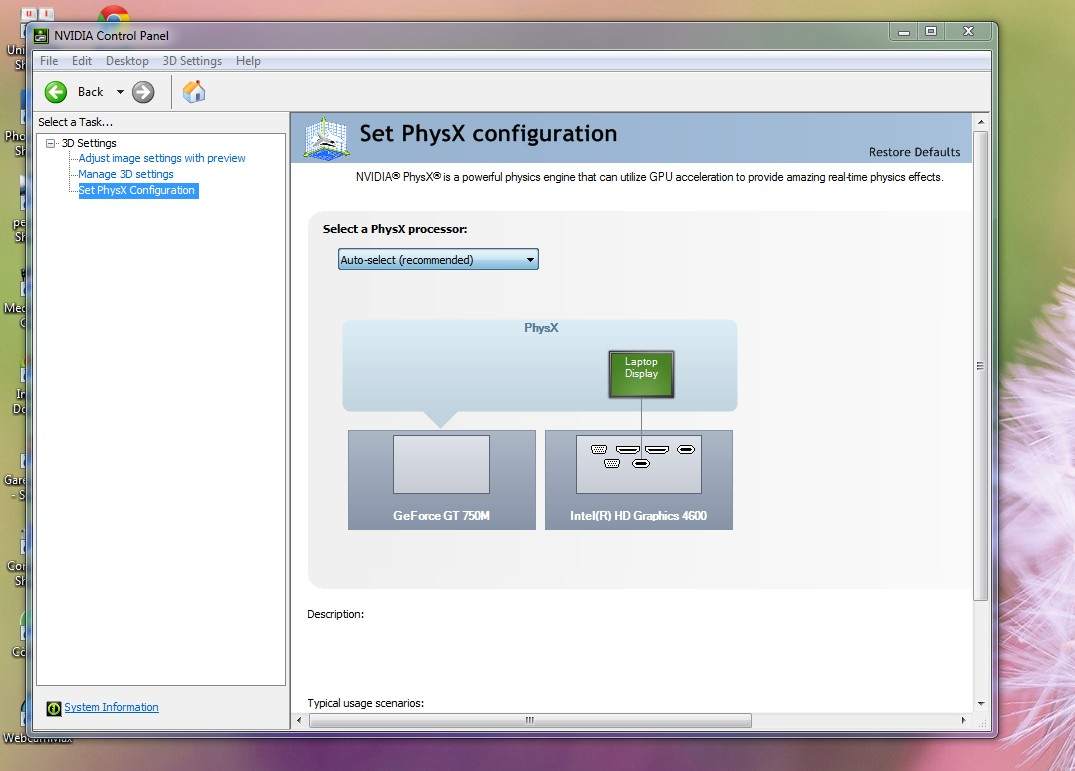Click the horizontal scrollbar left arrow
This screenshot has height=771, width=1075.
pos(299,720)
